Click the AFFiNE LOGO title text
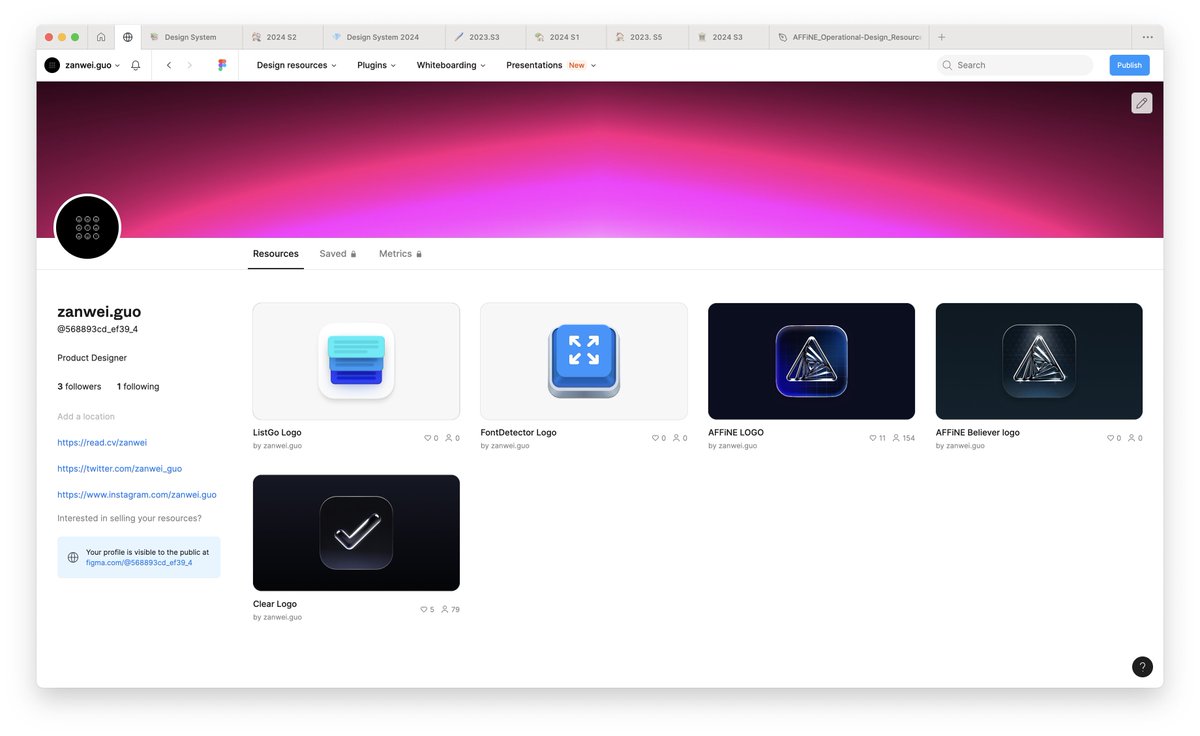1200x736 pixels. coord(736,433)
